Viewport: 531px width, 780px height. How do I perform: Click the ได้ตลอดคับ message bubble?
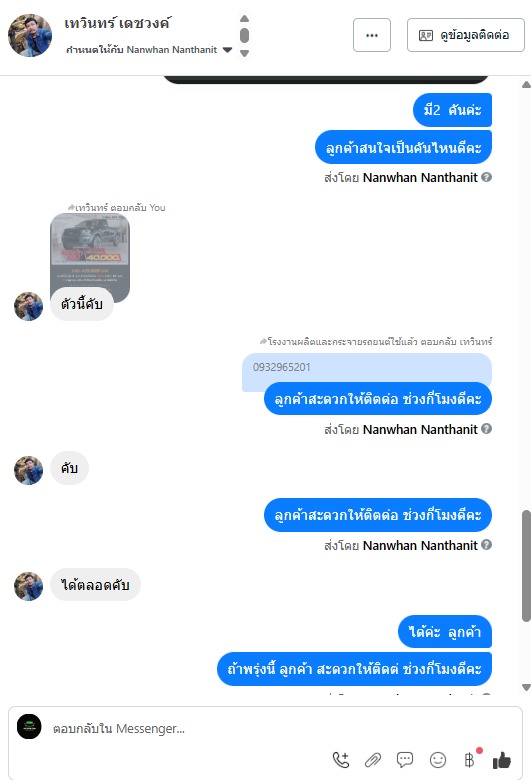(96, 585)
